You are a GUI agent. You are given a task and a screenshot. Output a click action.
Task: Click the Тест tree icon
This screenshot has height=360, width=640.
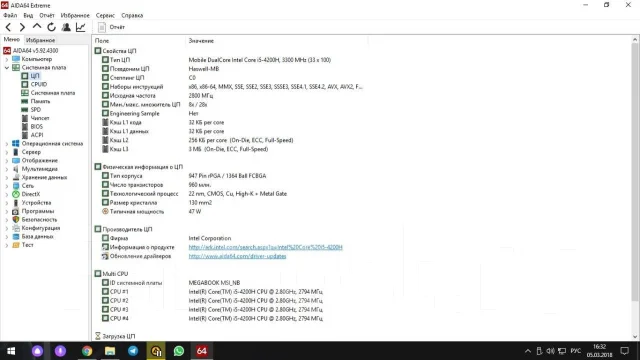16,245
